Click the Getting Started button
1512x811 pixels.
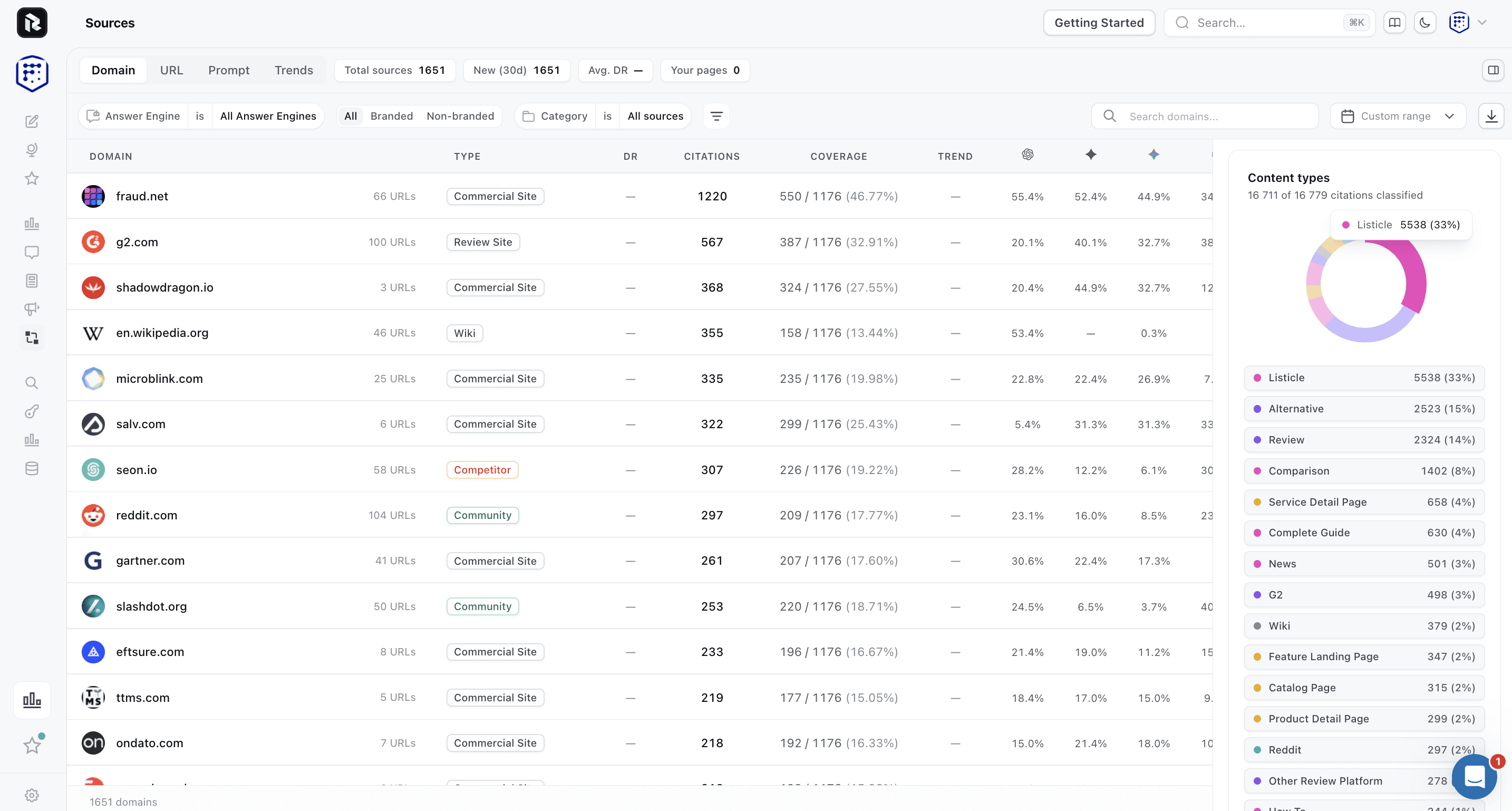[x=1099, y=23]
